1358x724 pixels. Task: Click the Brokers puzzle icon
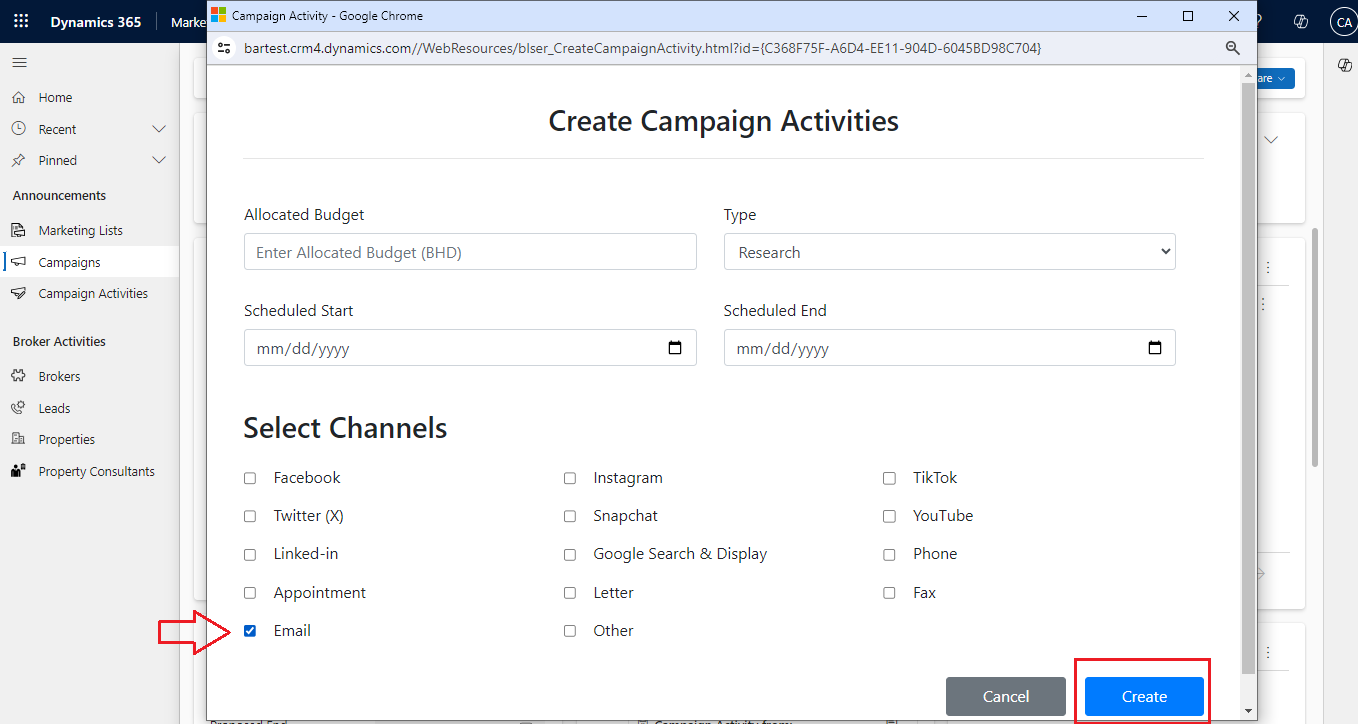coord(18,377)
